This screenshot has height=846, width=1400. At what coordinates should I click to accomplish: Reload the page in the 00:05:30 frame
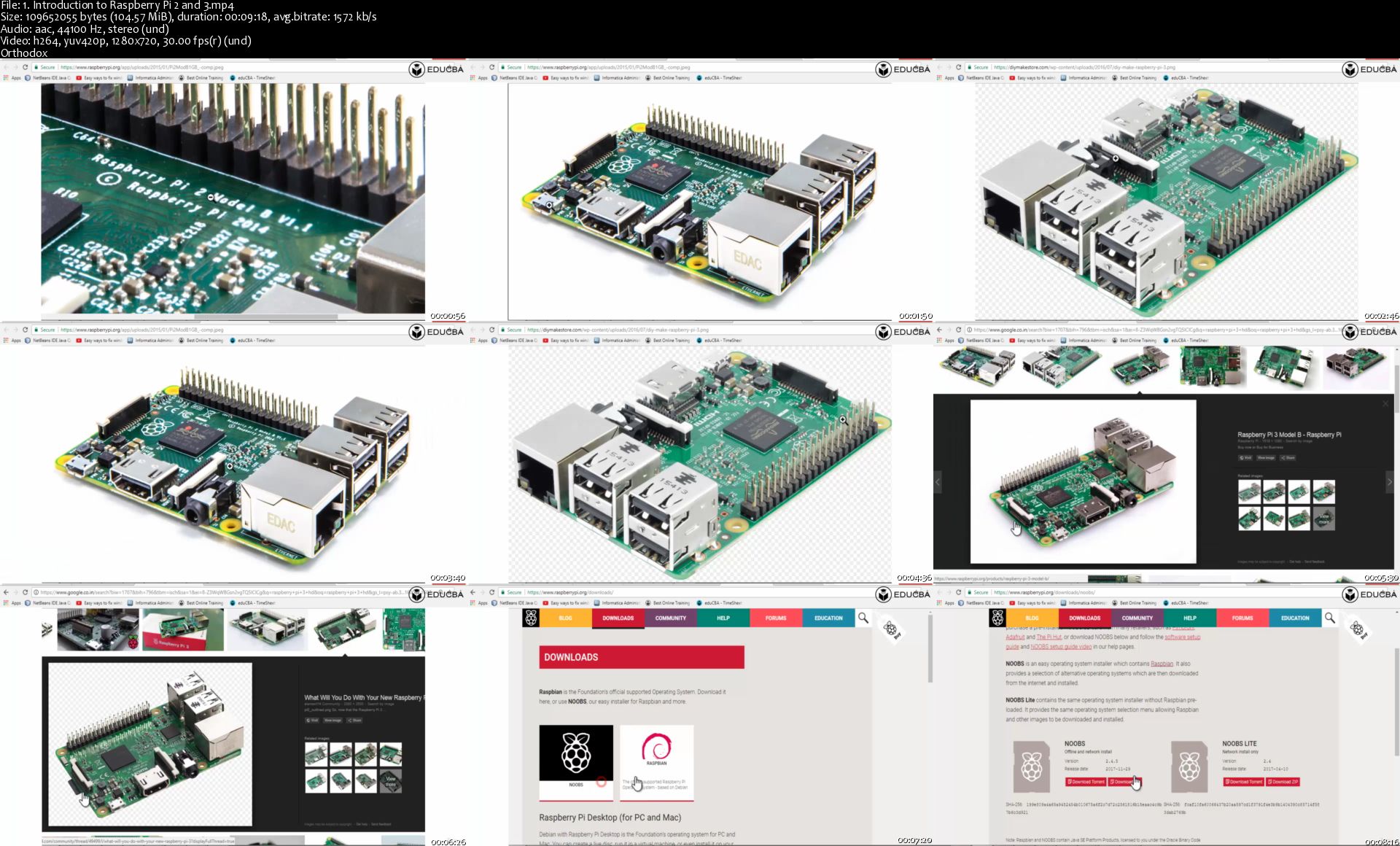[x=959, y=330]
